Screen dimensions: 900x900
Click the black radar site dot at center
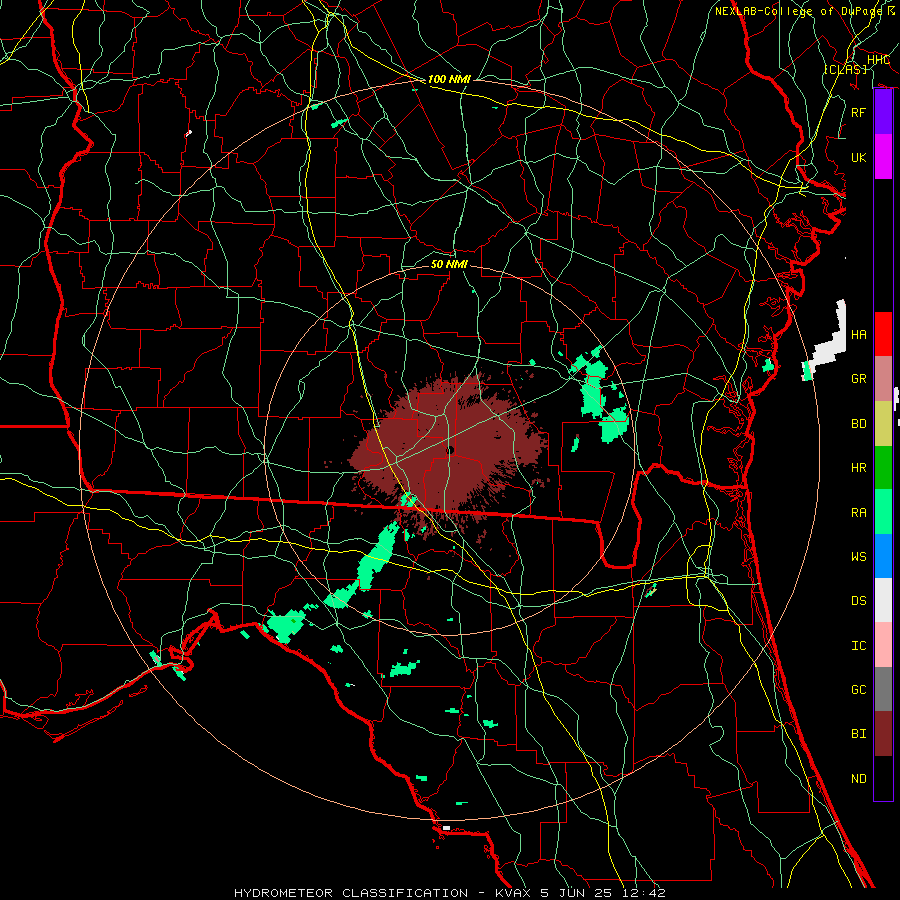450,450
